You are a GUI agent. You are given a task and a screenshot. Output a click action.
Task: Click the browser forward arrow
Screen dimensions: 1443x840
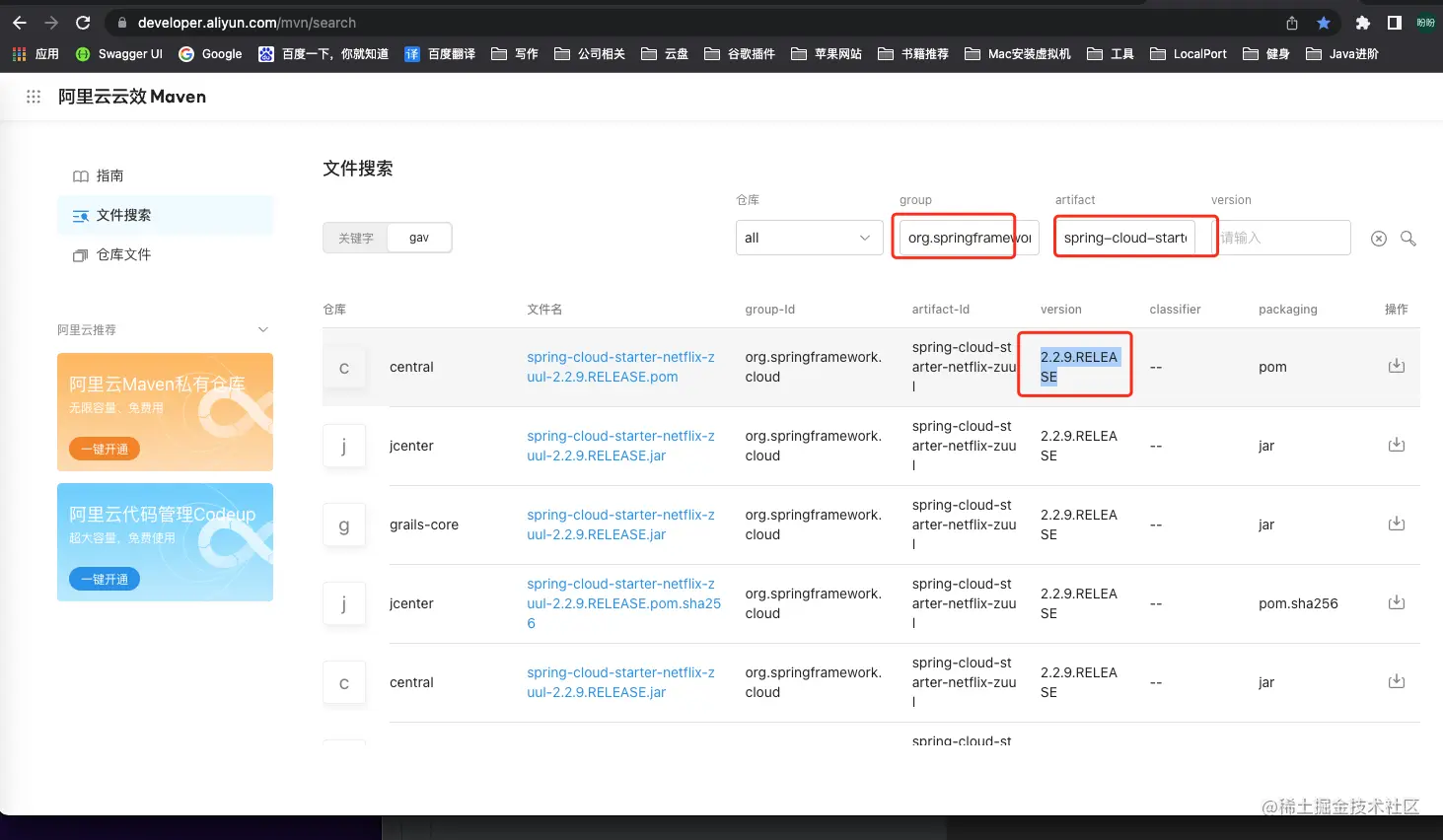(51, 23)
